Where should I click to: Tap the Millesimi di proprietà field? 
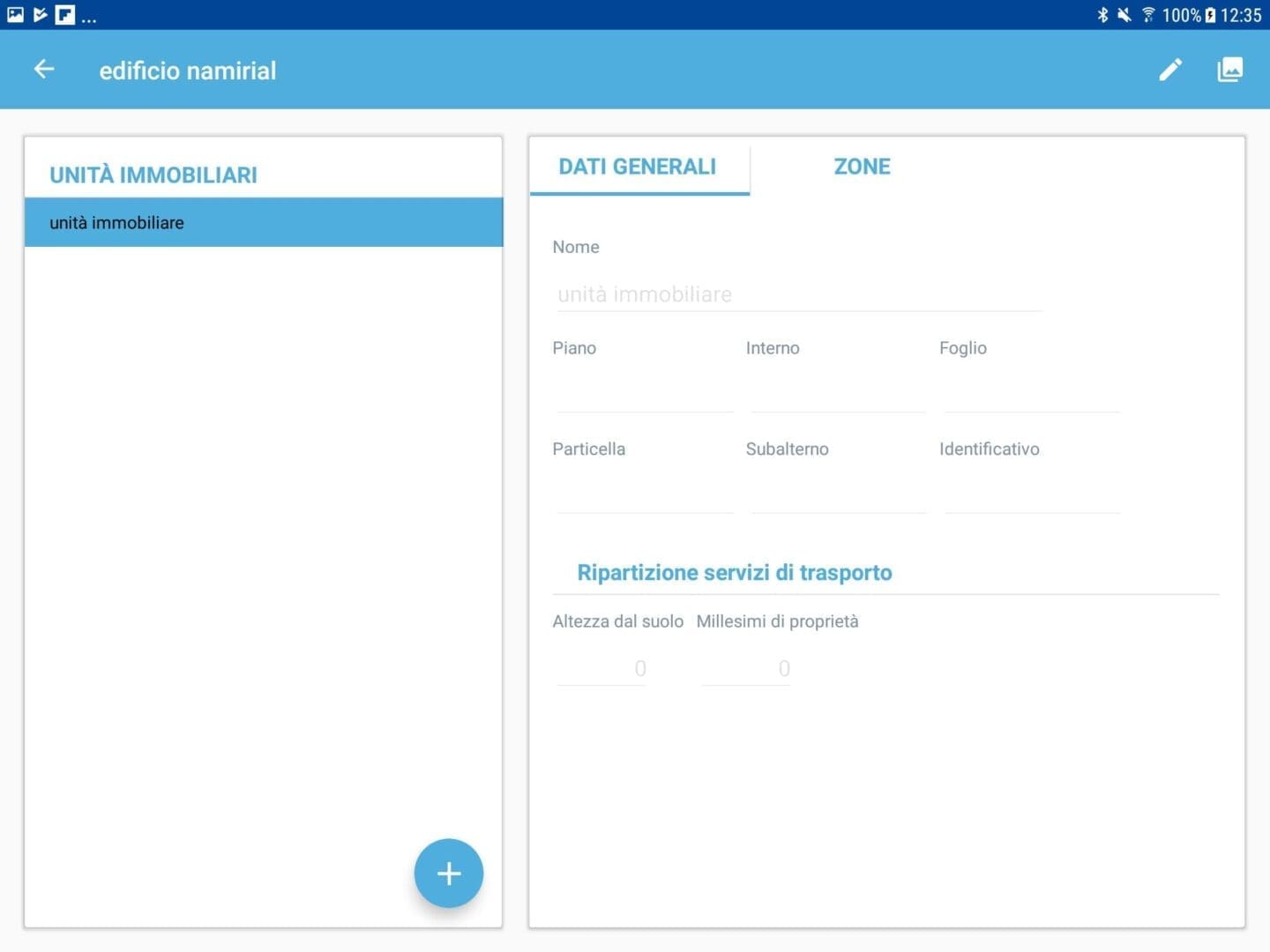tap(745, 668)
